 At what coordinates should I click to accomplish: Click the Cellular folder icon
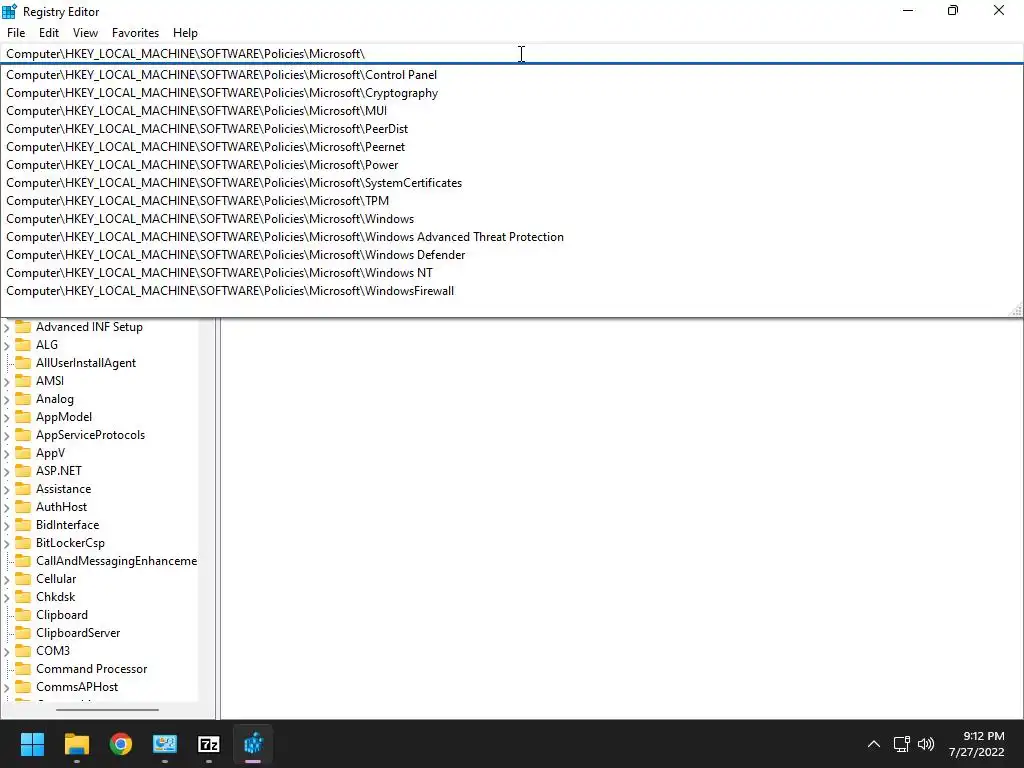coord(23,579)
